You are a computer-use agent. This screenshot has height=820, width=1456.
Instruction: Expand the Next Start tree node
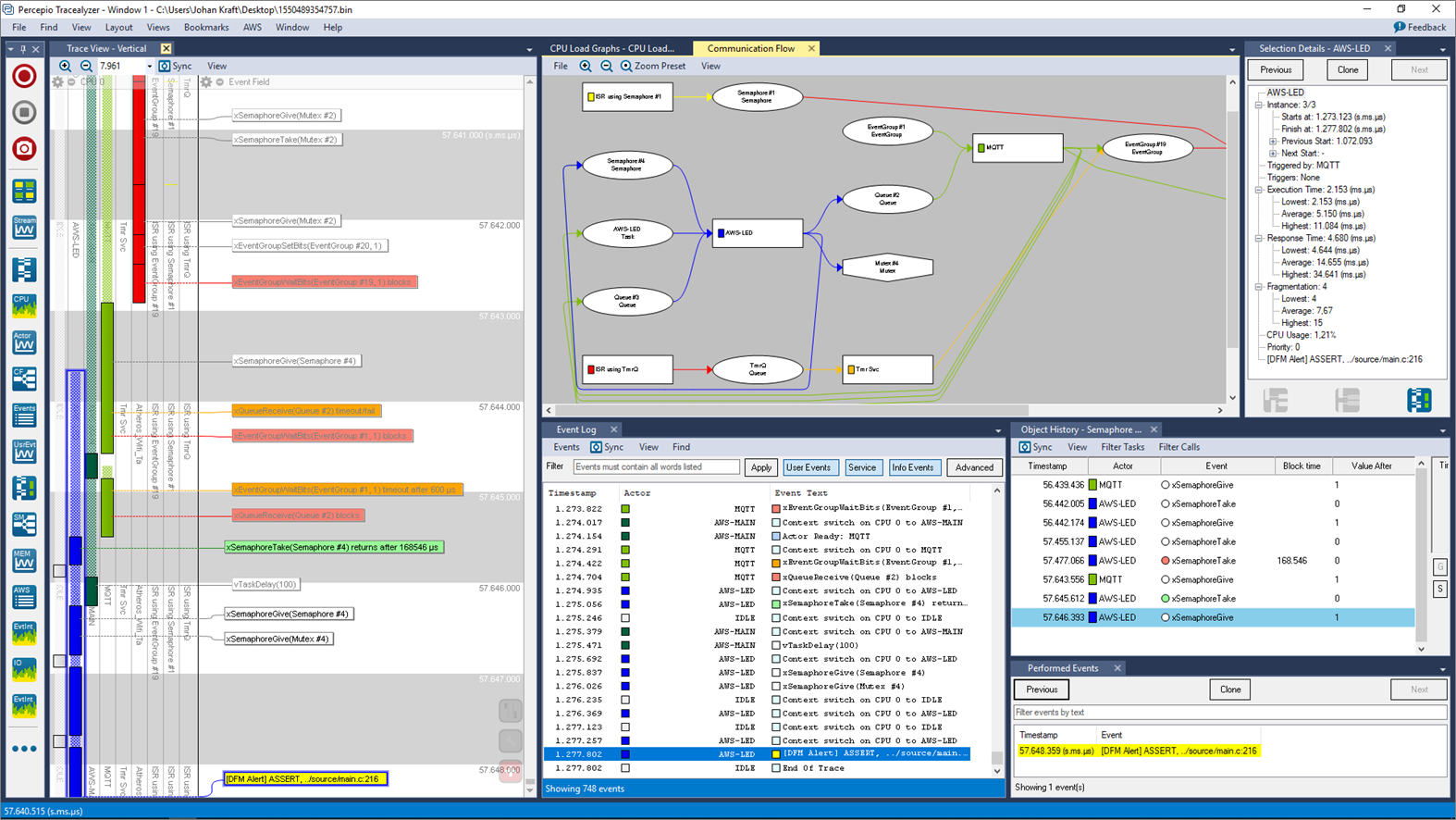(x=1273, y=153)
